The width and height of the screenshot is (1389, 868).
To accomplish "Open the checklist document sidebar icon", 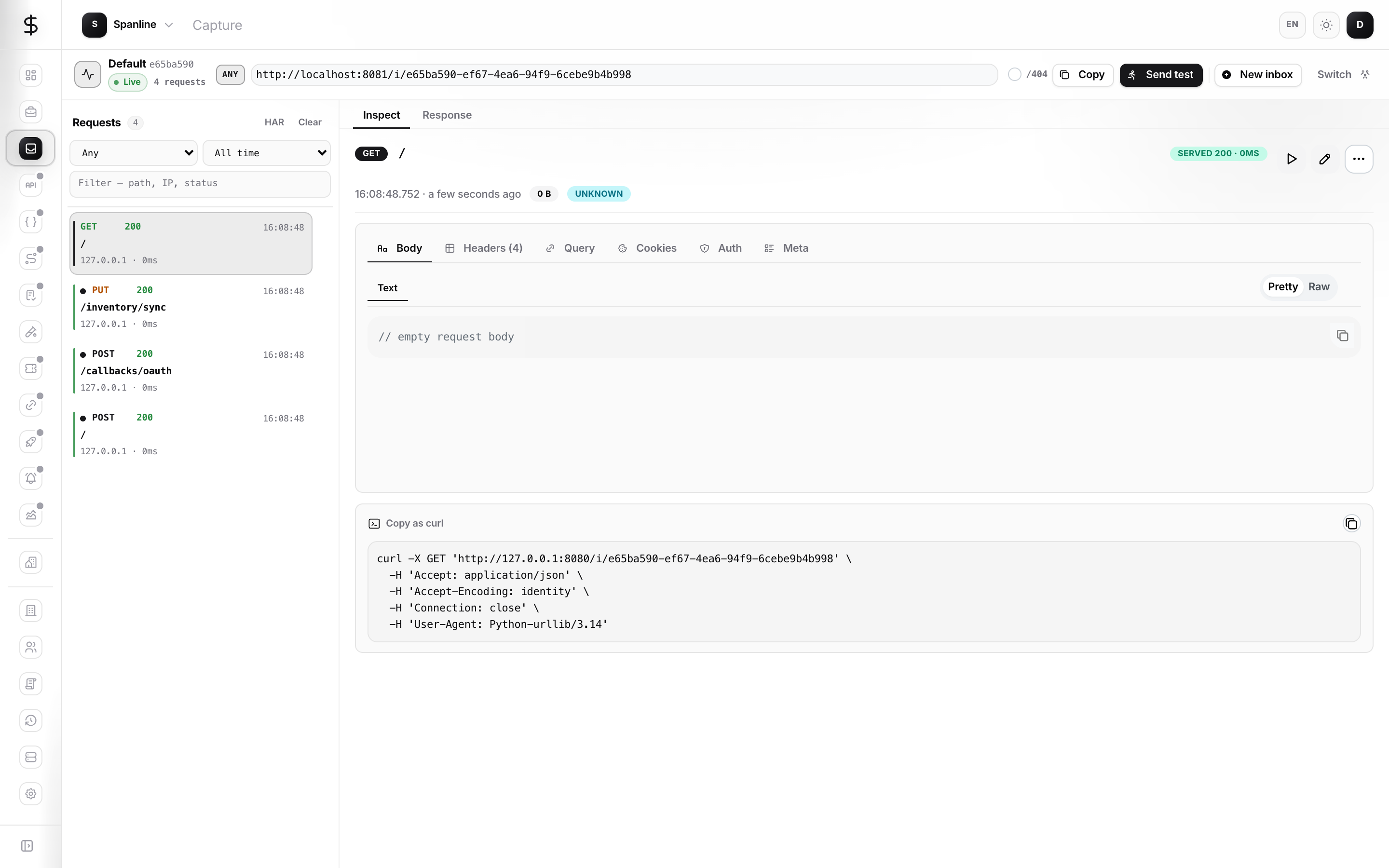I will (x=31, y=295).
